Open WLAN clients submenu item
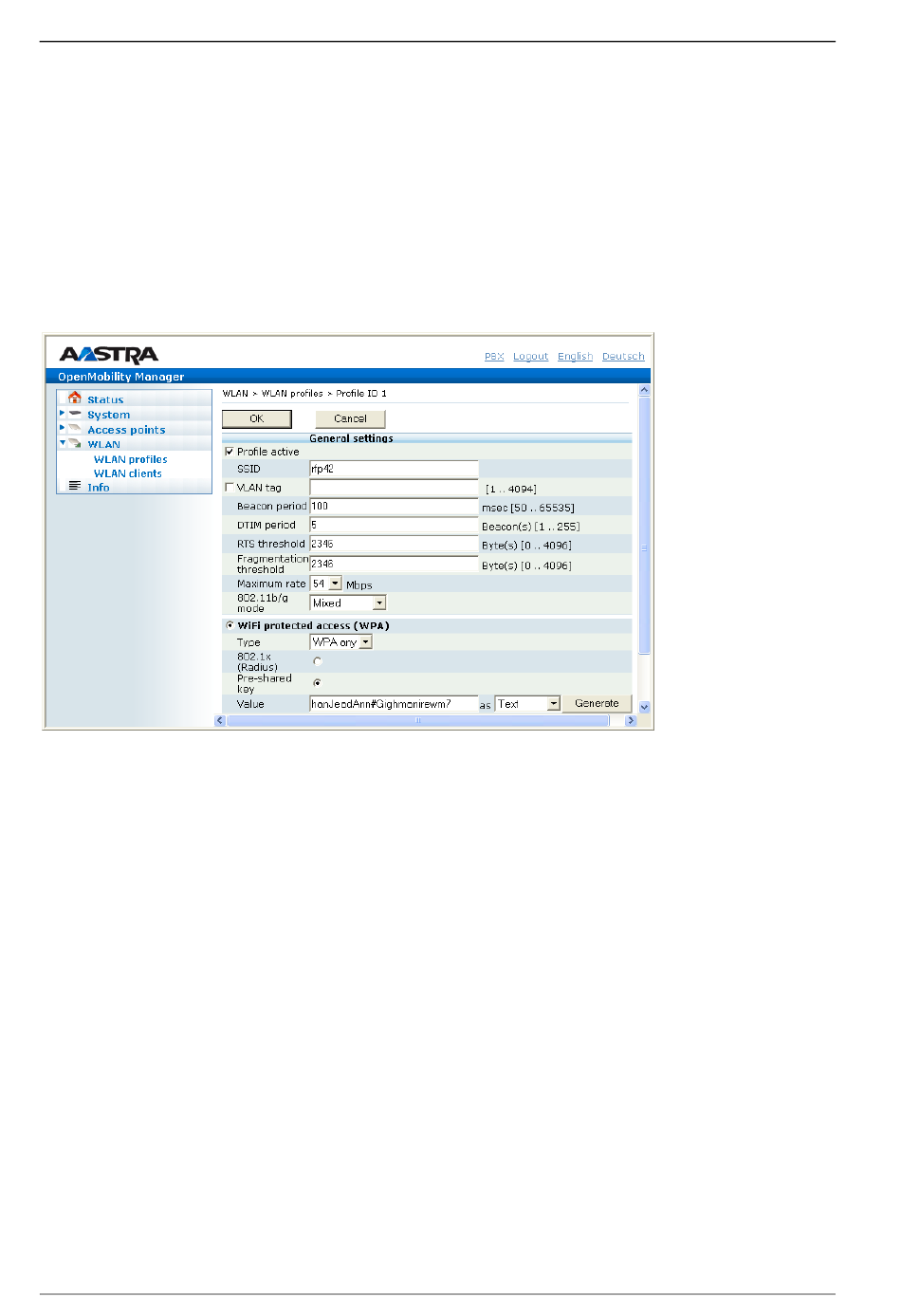The height and width of the screenshot is (1316, 901). (x=127, y=473)
